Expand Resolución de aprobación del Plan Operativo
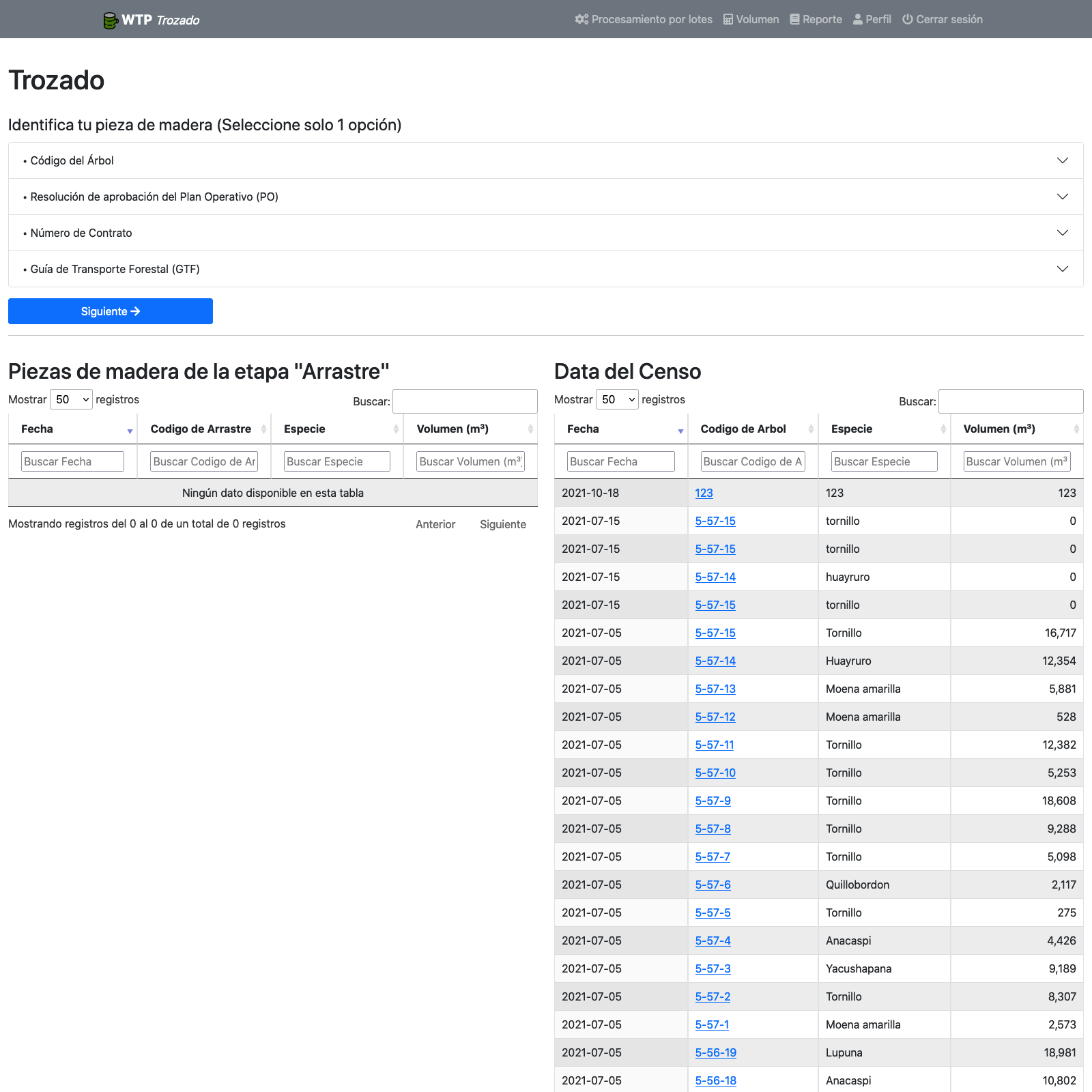This screenshot has width=1092, height=1092. point(546,197)
